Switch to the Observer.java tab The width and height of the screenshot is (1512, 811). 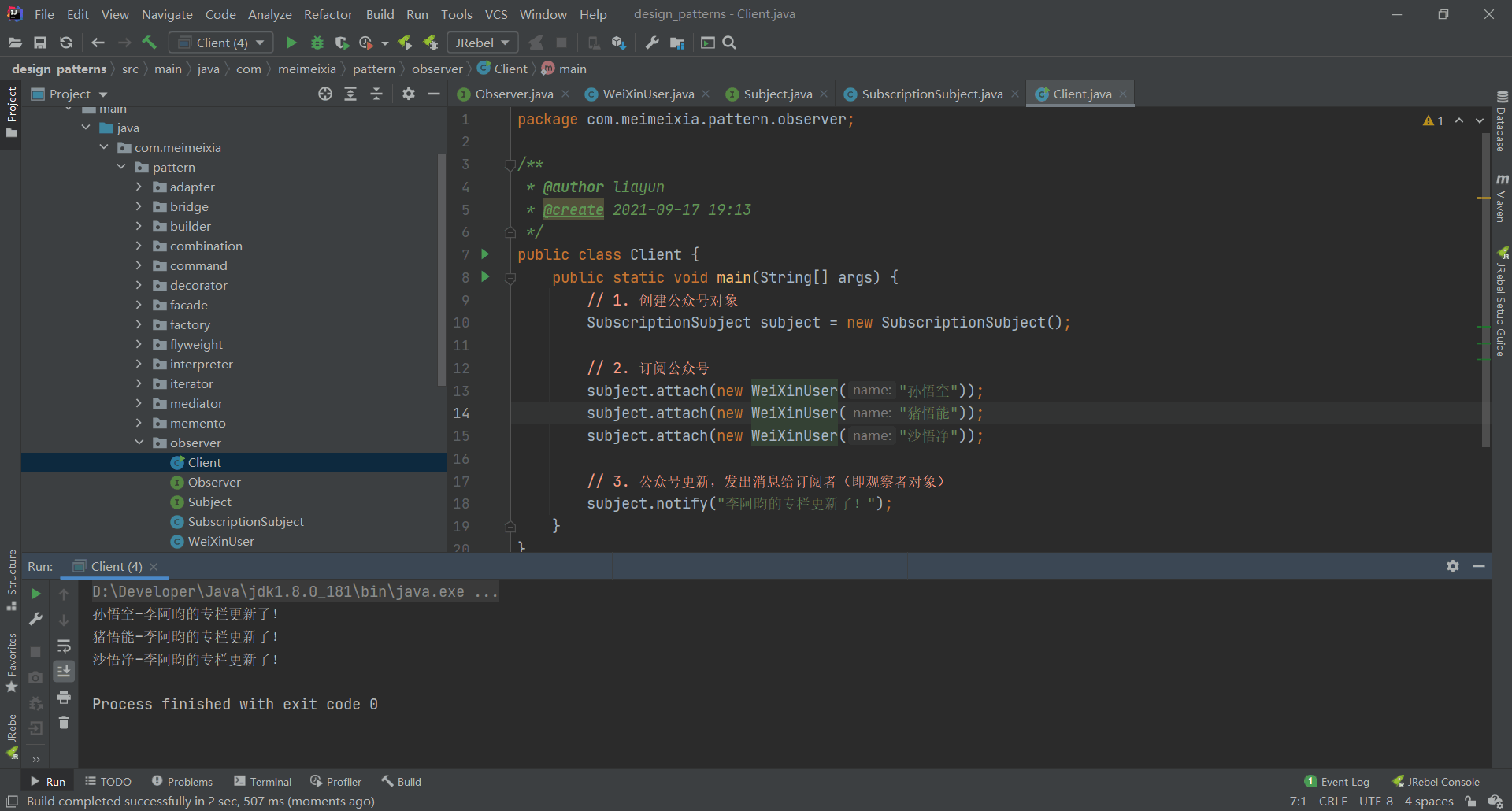pos(513,94)
